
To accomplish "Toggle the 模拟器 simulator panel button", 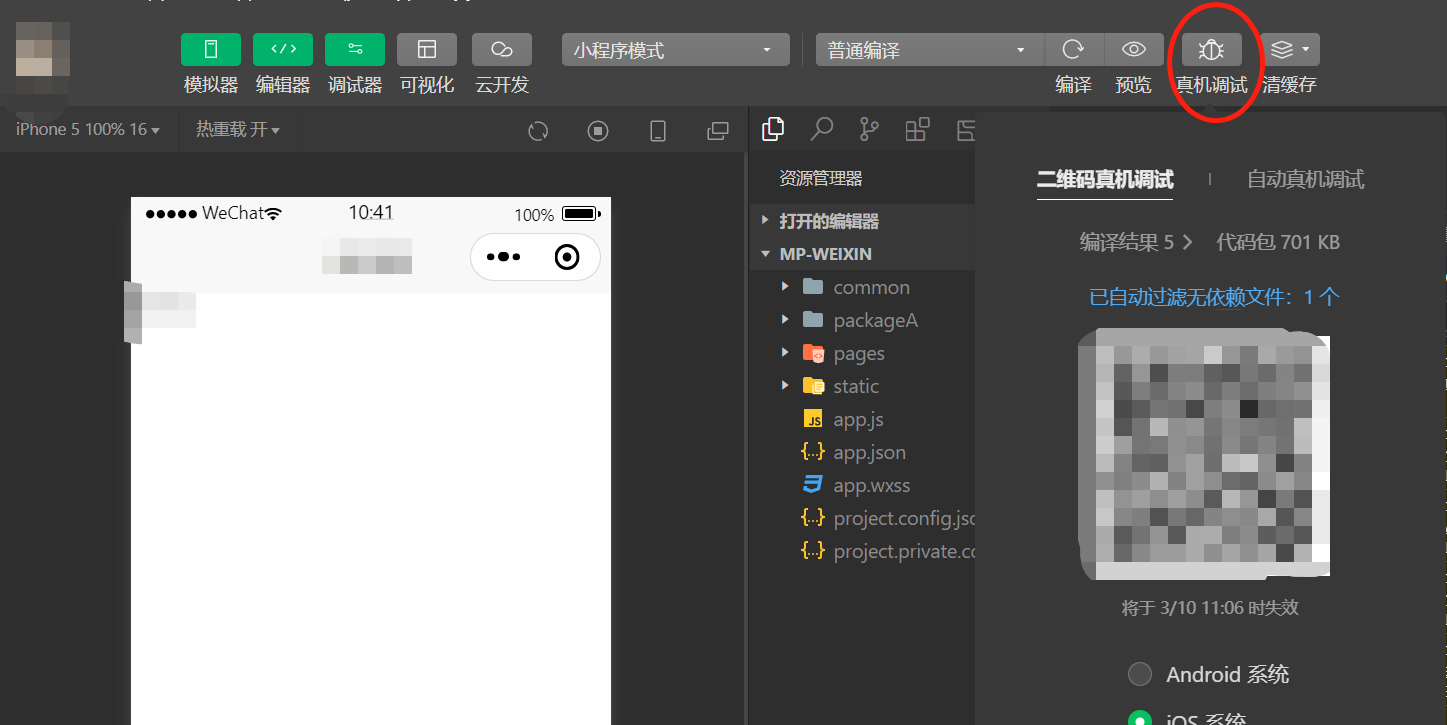I will pos(211,49).
